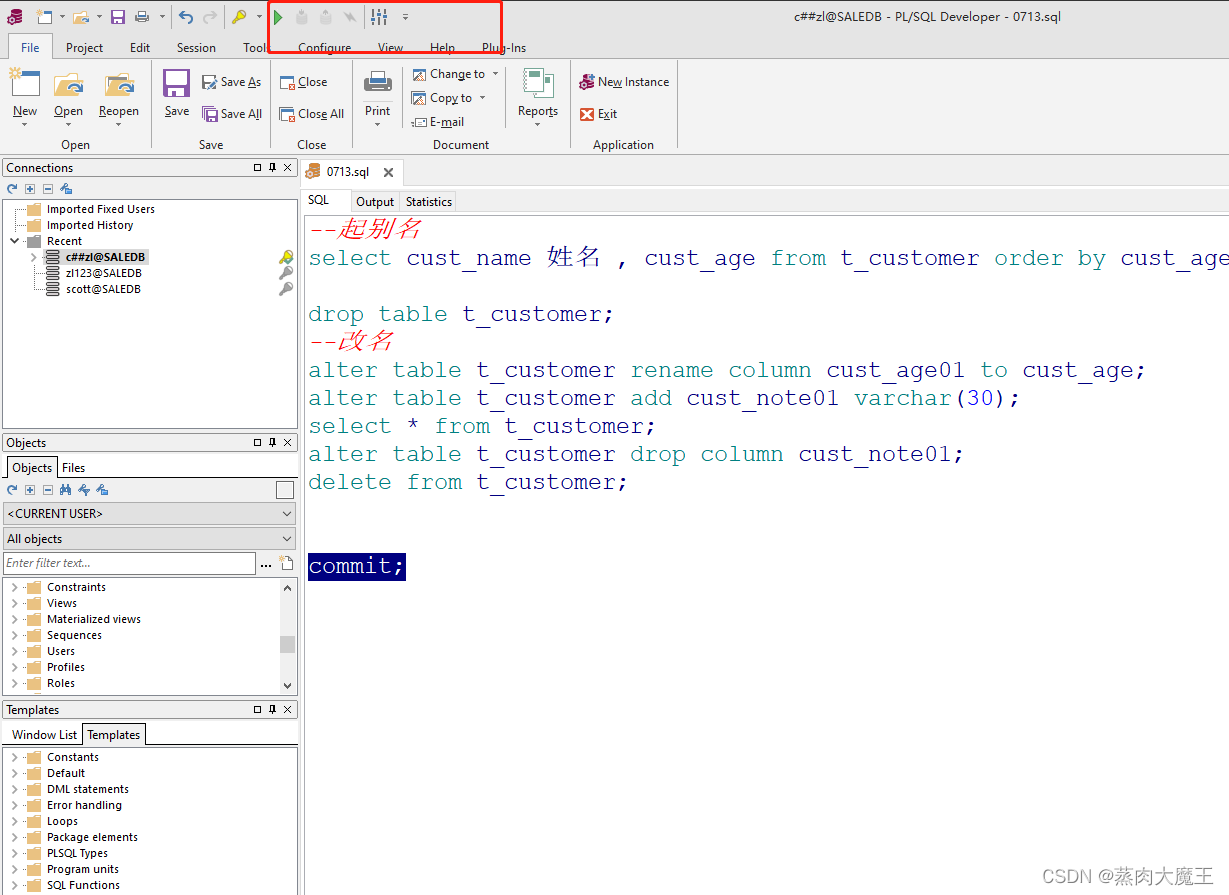This screenshot has height=895, width=1229.
Task: Click the add connection plus icon
Action: point(30,188)
